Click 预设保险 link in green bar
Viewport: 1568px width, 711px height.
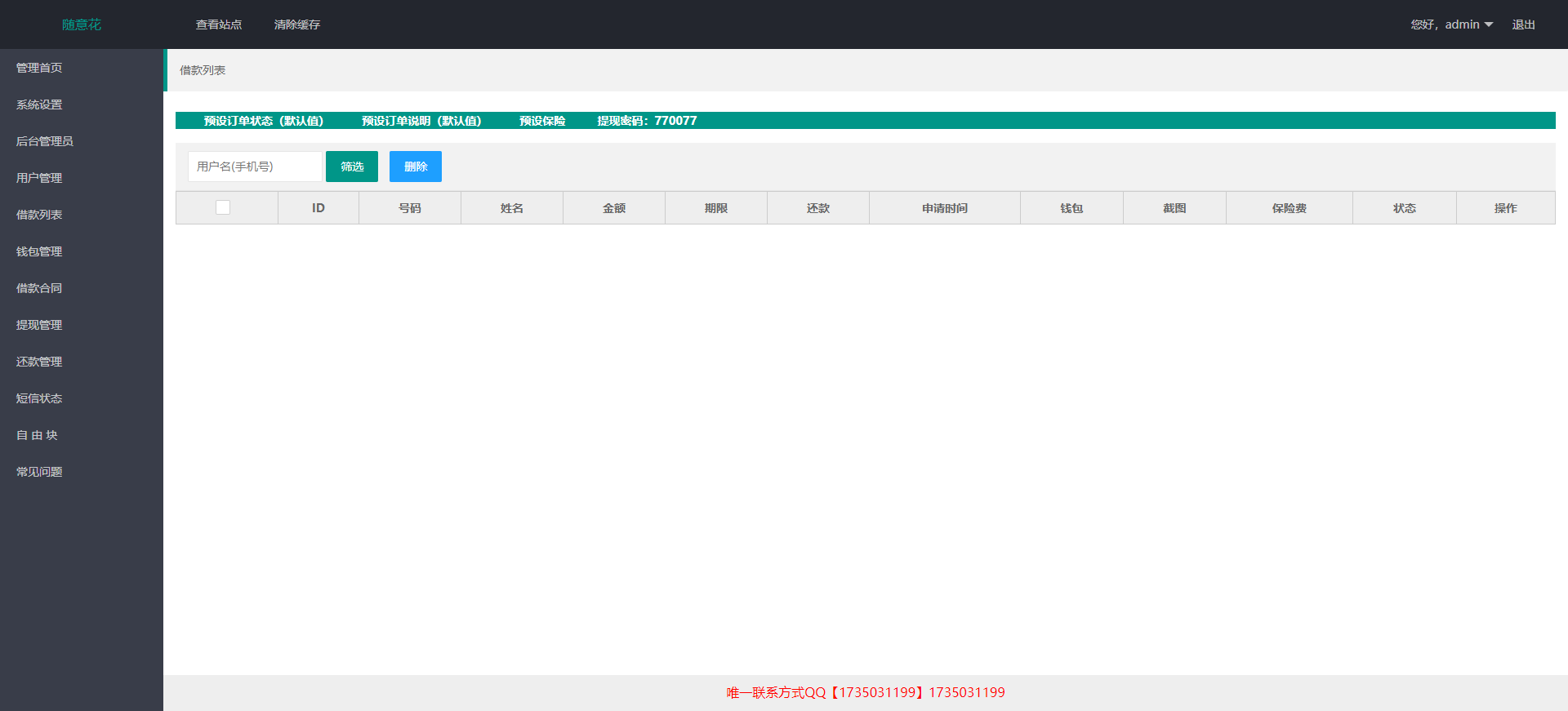tap(542, 121)
